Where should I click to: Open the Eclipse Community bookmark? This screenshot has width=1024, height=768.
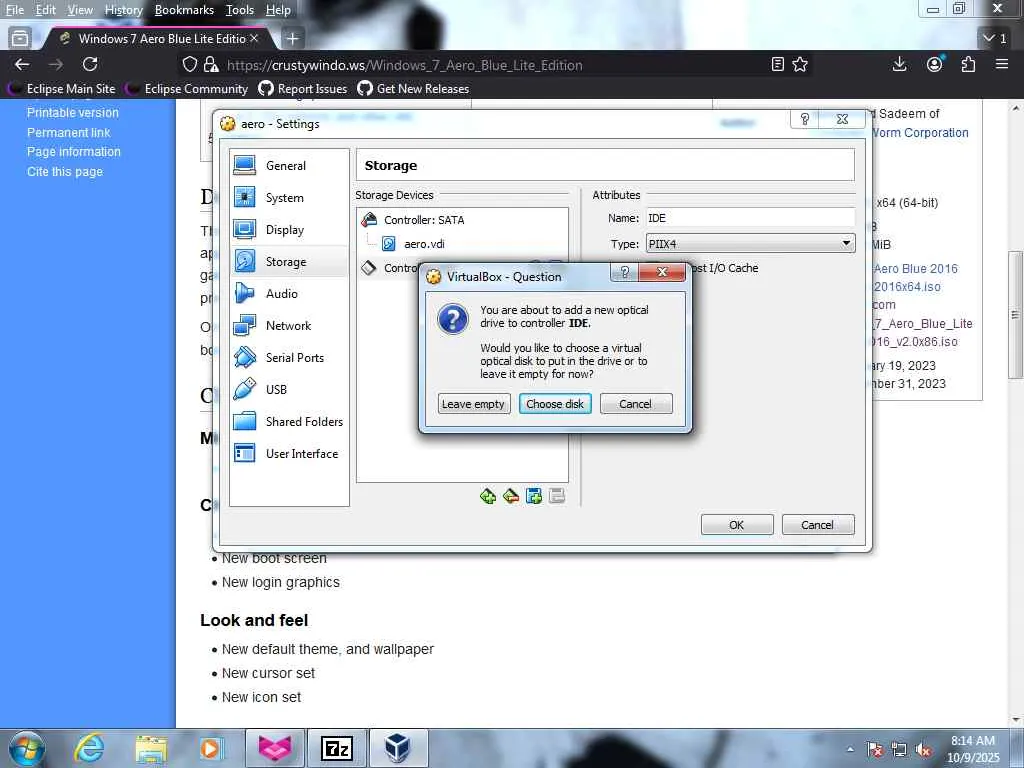point(189,88)
